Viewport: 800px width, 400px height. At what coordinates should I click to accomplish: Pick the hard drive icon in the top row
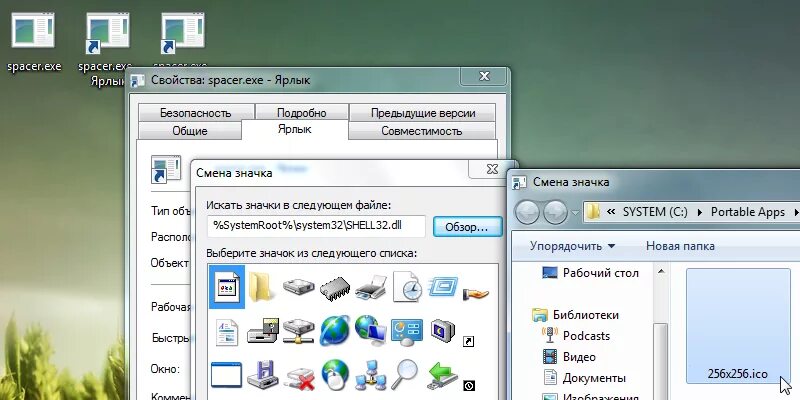coord(298,288)
